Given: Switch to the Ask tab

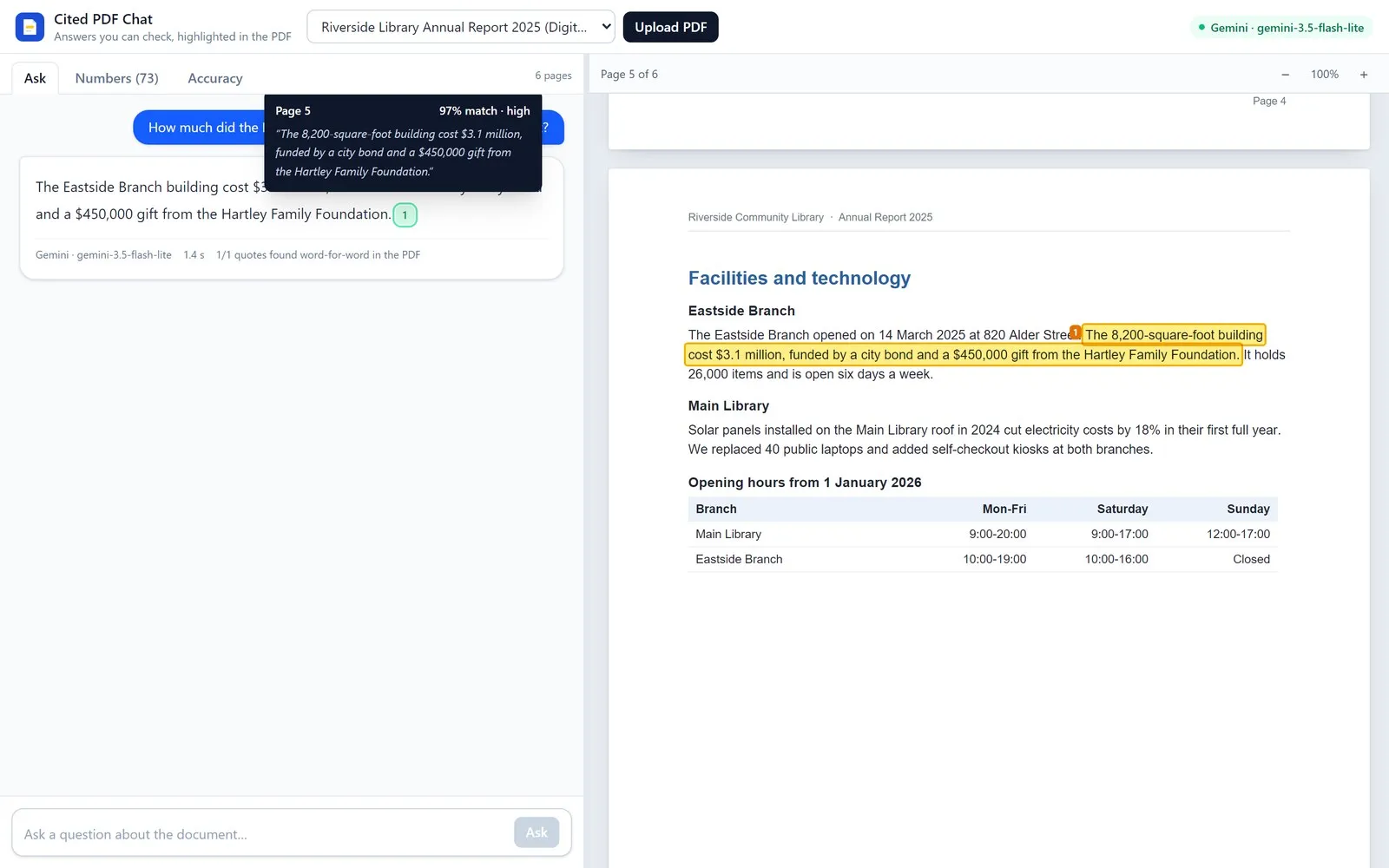Looking at the screenshot, I should [35, 78].
